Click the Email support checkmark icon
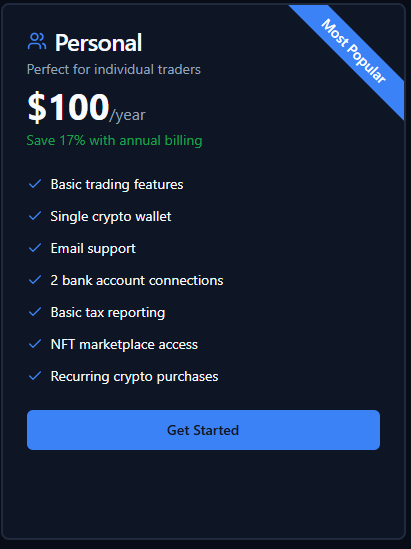The width and height of the screenshot is (411, 549). [35, 248]
